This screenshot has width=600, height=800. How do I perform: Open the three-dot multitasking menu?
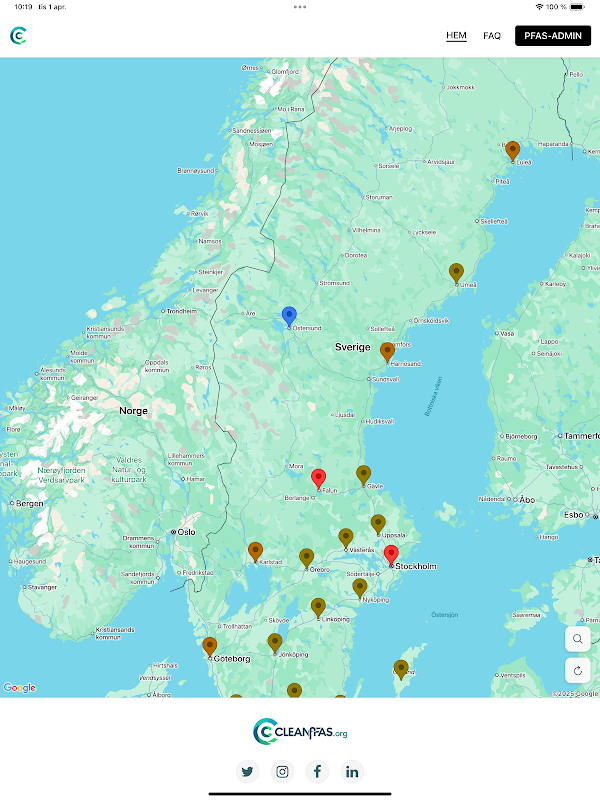pos(300,7)
